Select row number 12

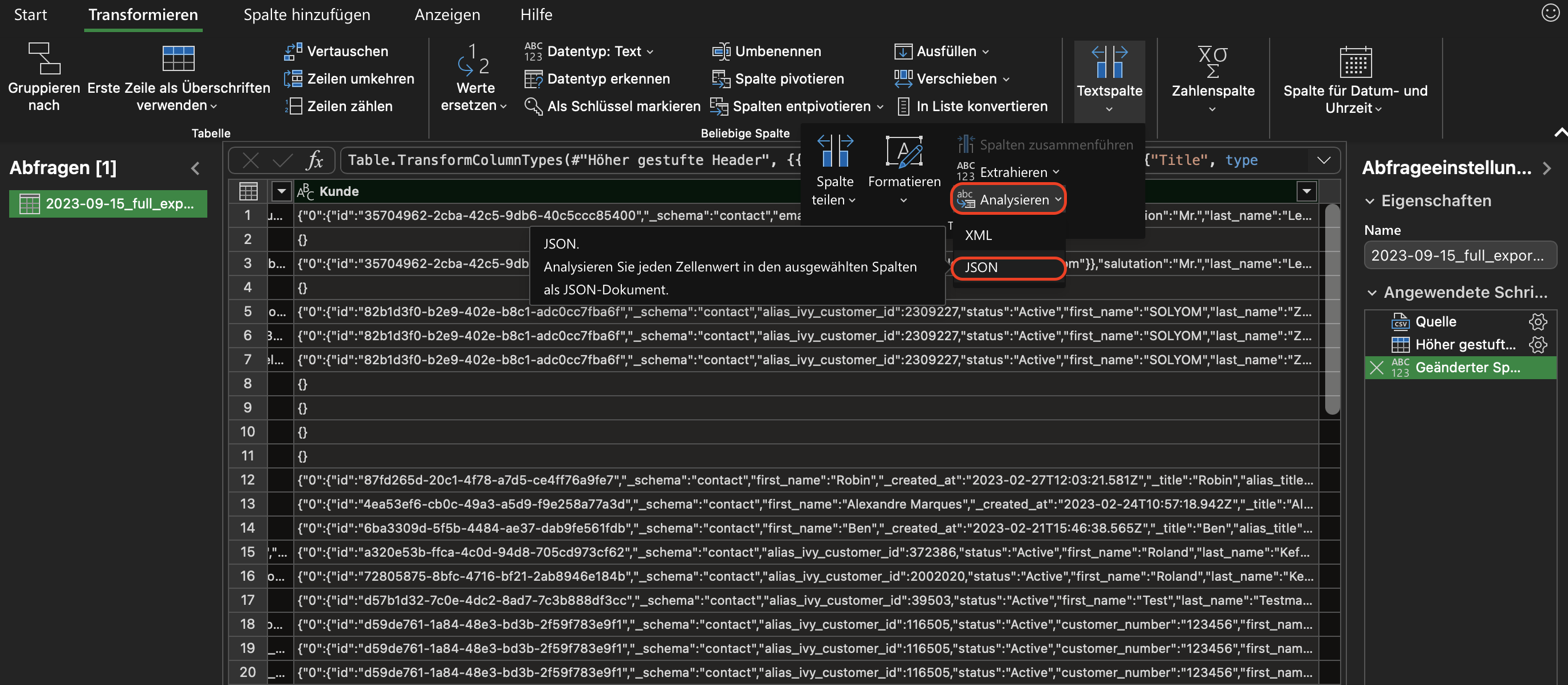247,480
